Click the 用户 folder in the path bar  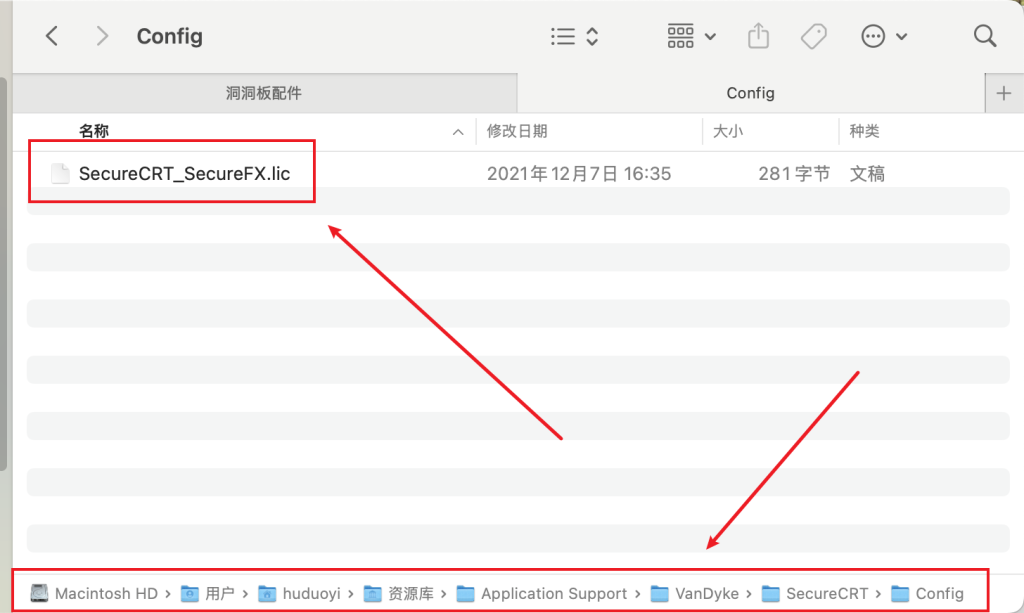[208, 593]
